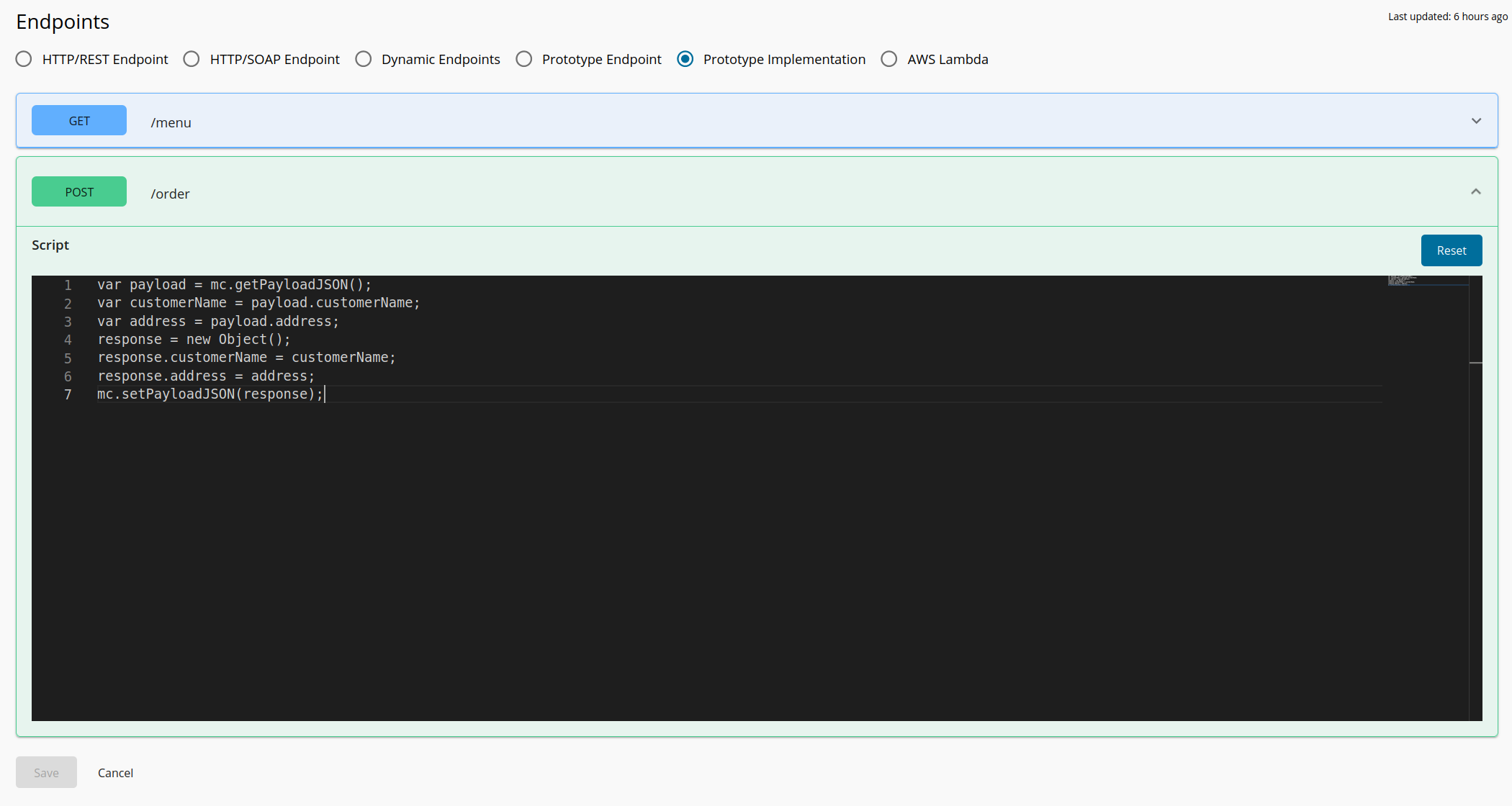Select HTTP/REST Endpoint radio button
Screen dimensions: 1512x806
tap(24, 59)
